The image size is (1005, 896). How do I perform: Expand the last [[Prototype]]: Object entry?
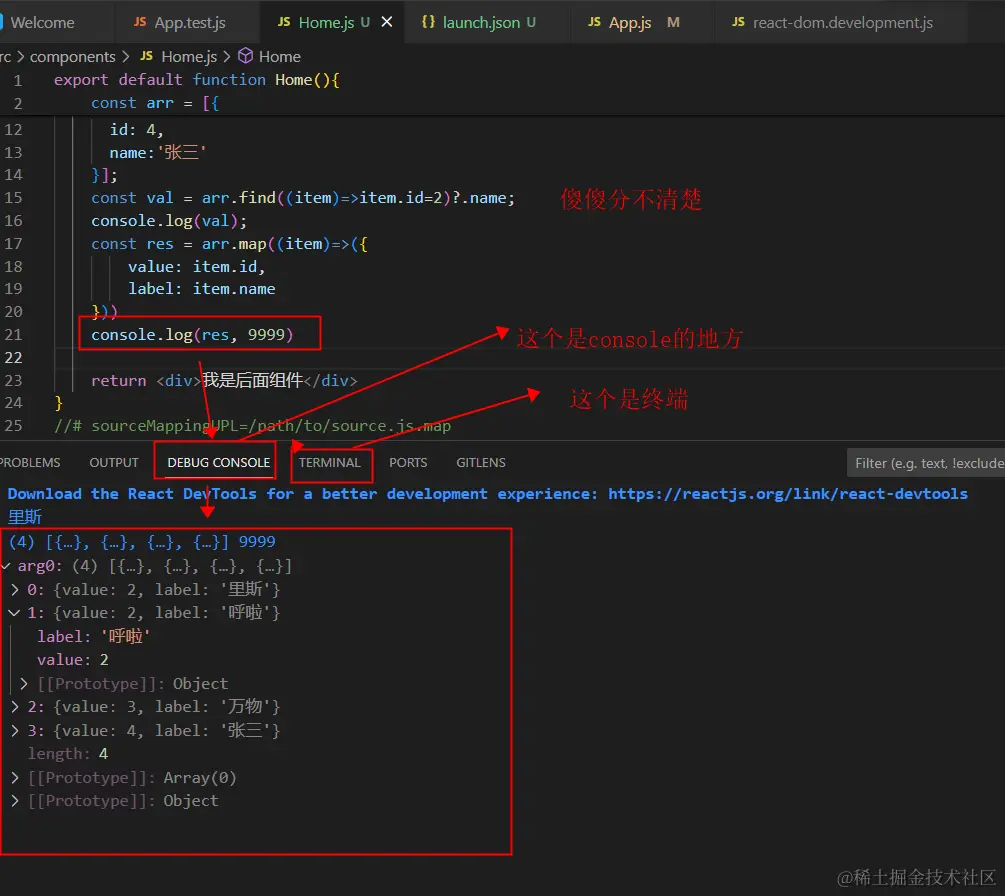pos(15,801)
